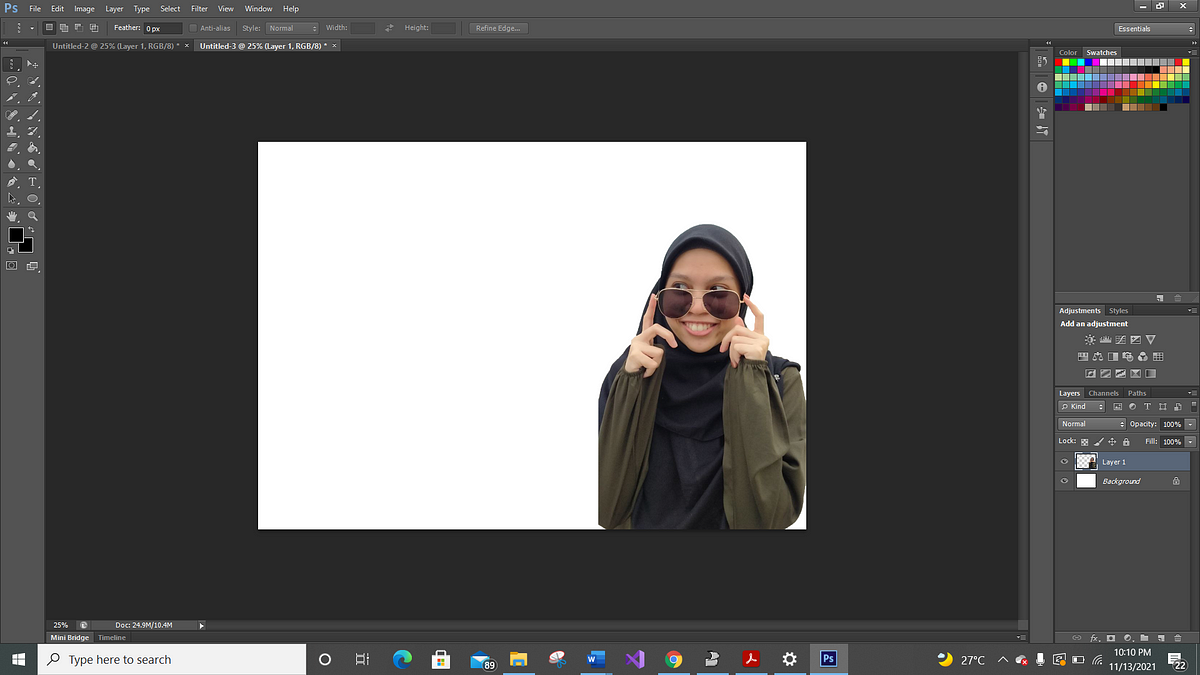The image size is (1200, 675).
Task: Open the Opacity slider dropdown arrow
Action: (x=1190, y=424)
